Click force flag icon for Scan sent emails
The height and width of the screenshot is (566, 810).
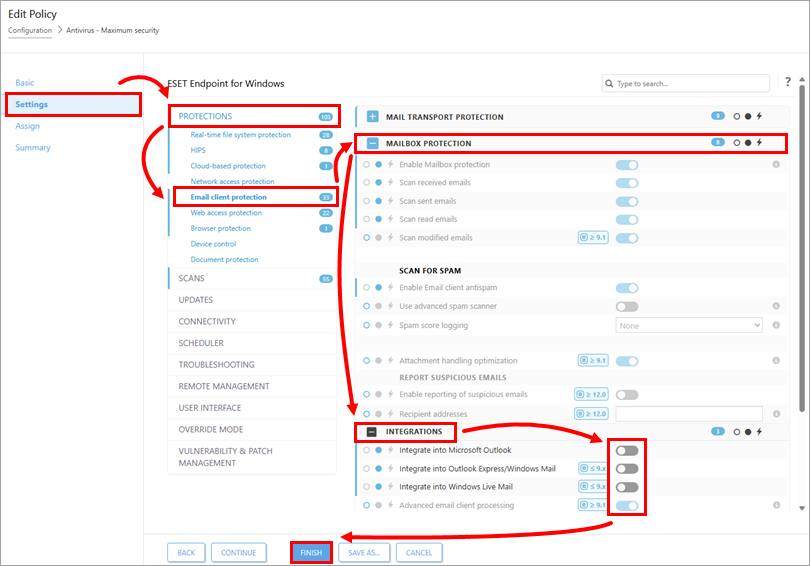[x=391, y=201]
